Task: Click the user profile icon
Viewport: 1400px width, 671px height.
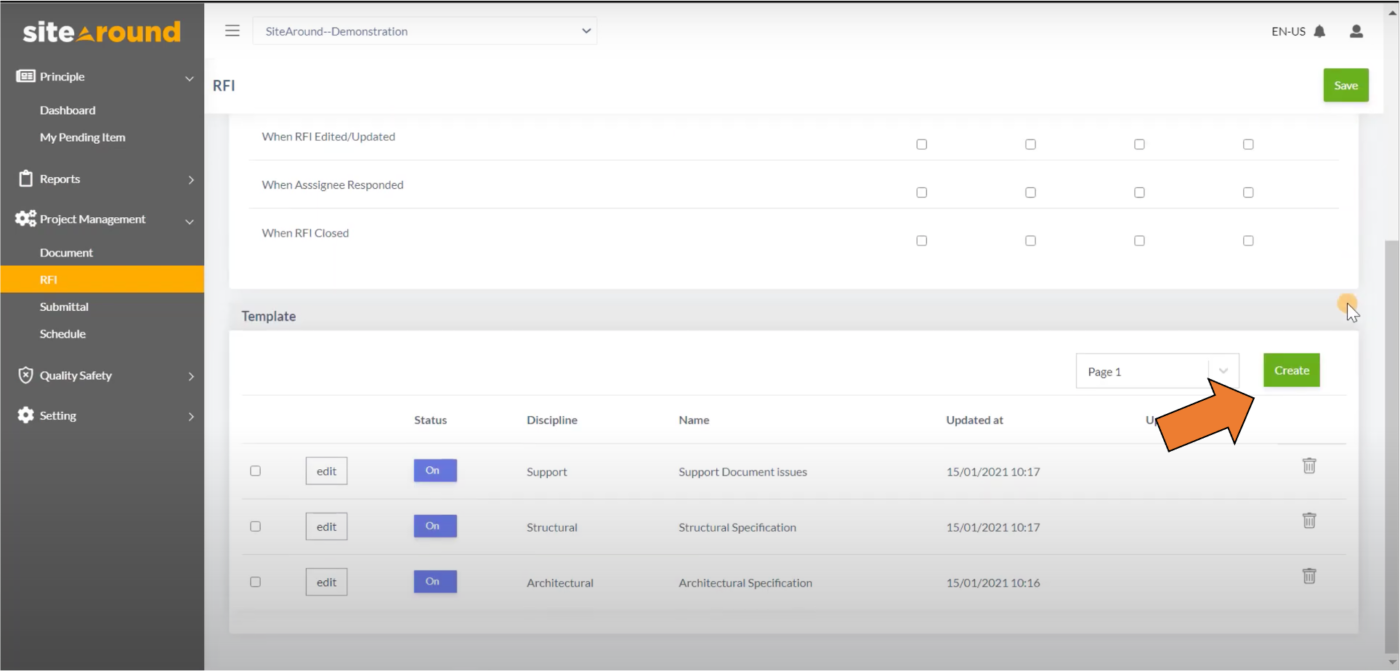Action: point(1356,31)
